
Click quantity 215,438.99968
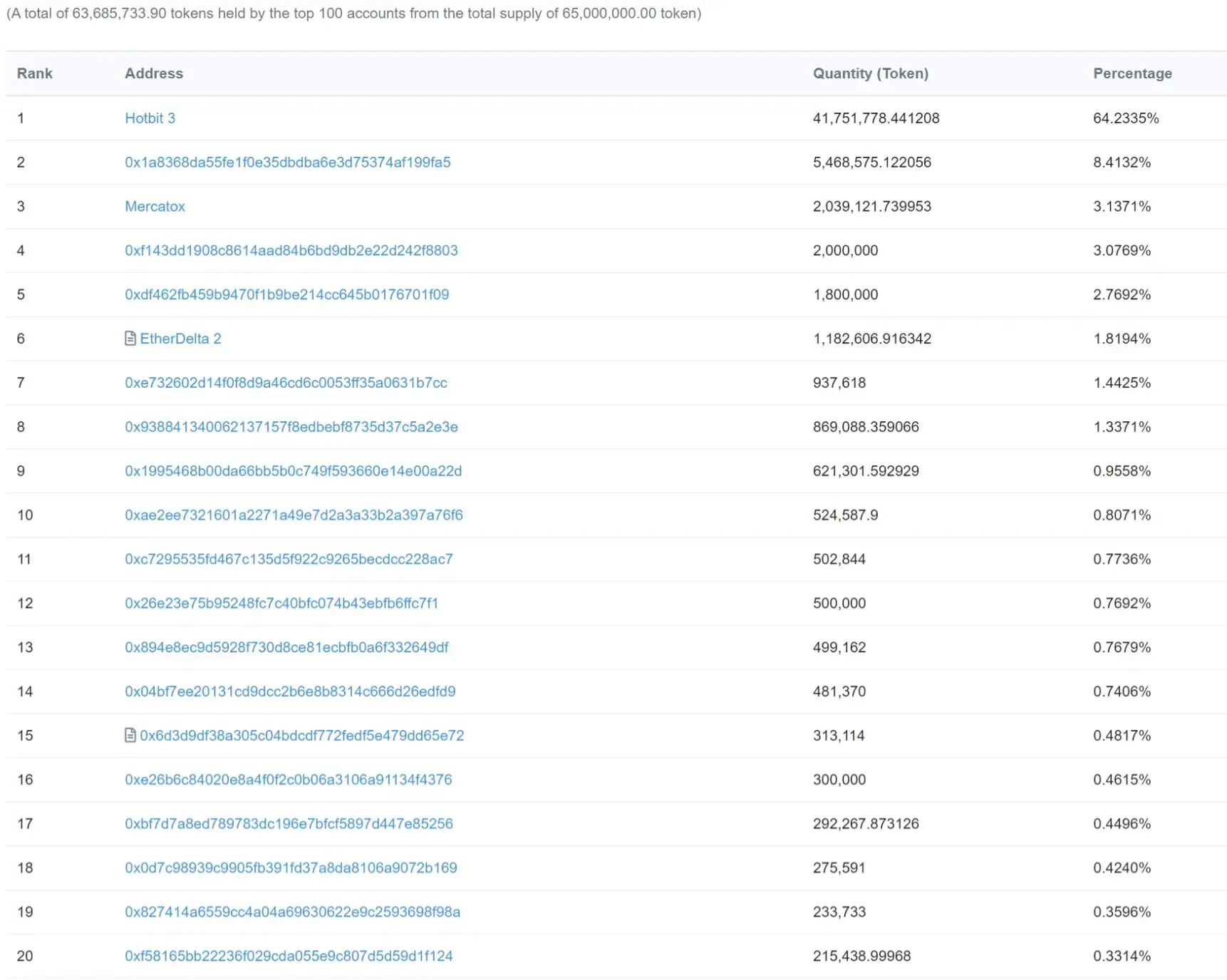tap(861, 956)
